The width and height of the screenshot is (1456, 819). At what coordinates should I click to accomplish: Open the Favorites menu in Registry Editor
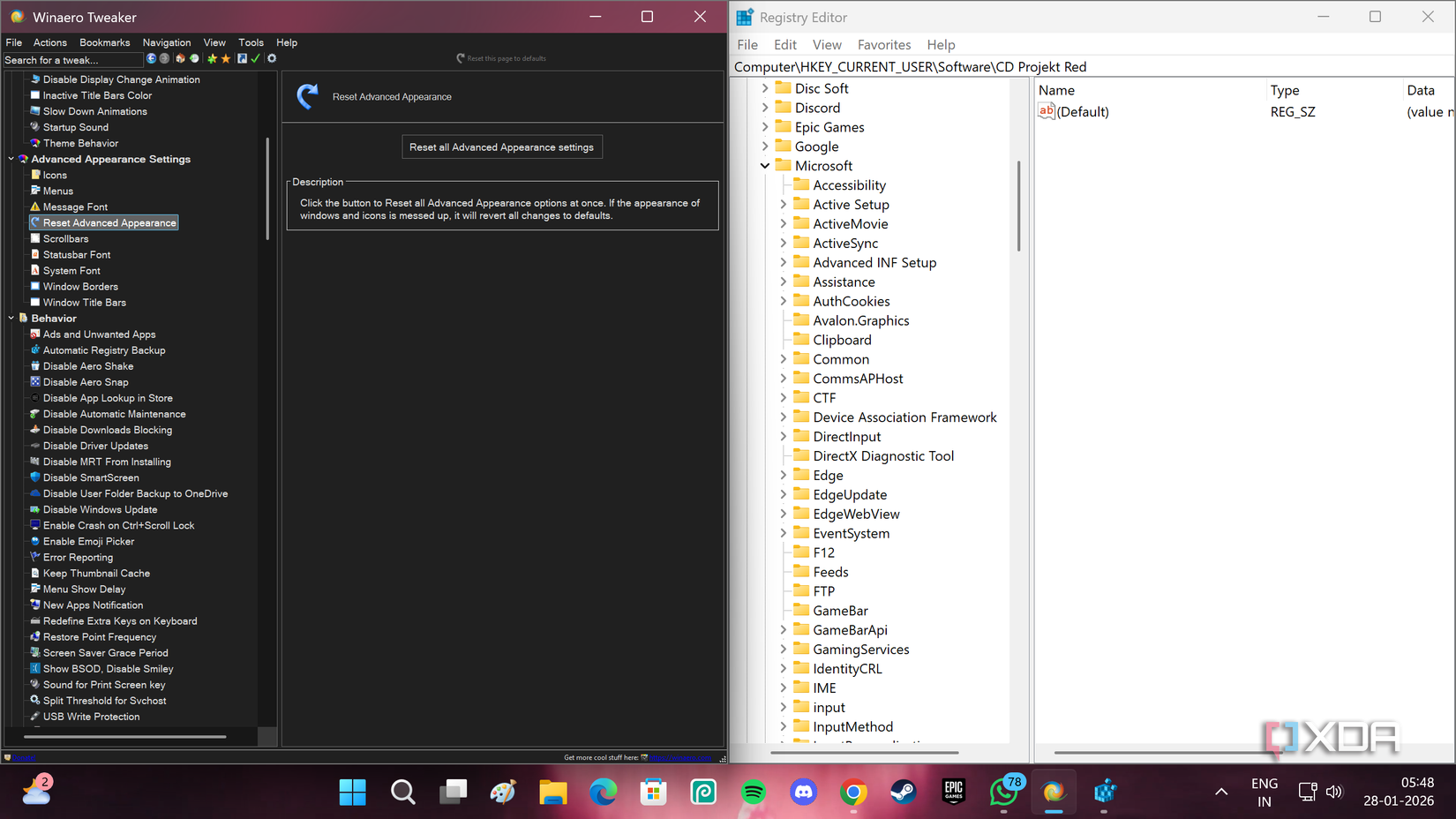pyautogui.click(x=883, y=44)
